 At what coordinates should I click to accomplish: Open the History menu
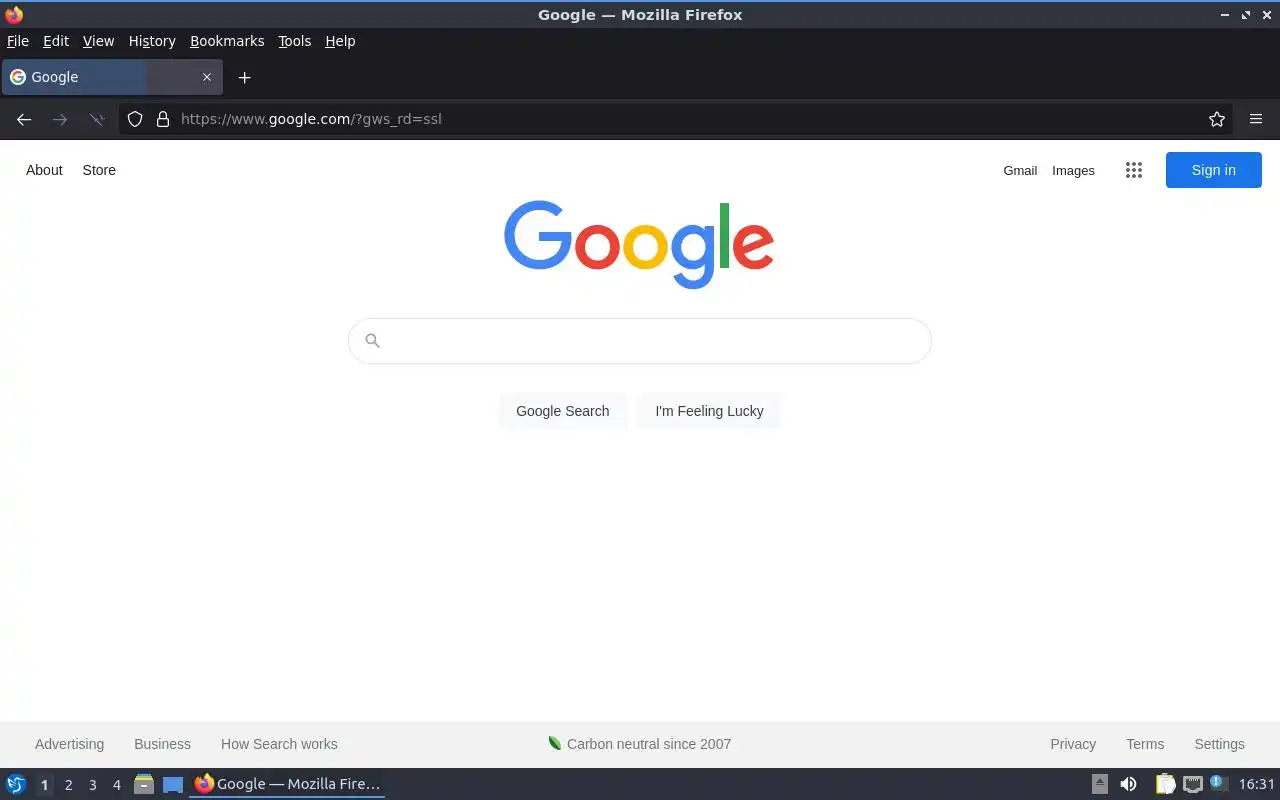pyautogui.click(x=152, y=41)
